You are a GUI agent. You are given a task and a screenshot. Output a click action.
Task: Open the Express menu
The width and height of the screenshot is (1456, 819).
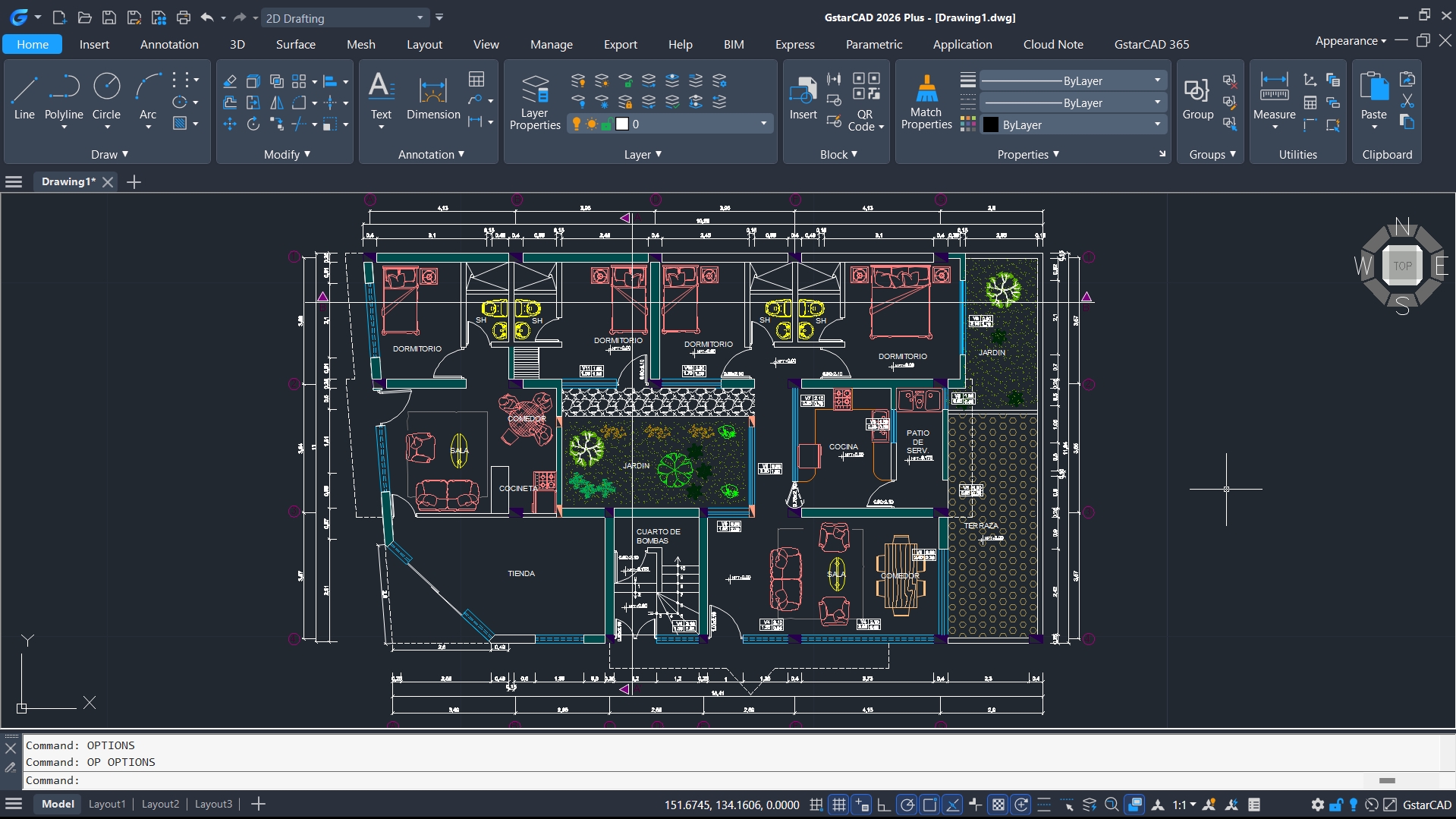[794, 44]
